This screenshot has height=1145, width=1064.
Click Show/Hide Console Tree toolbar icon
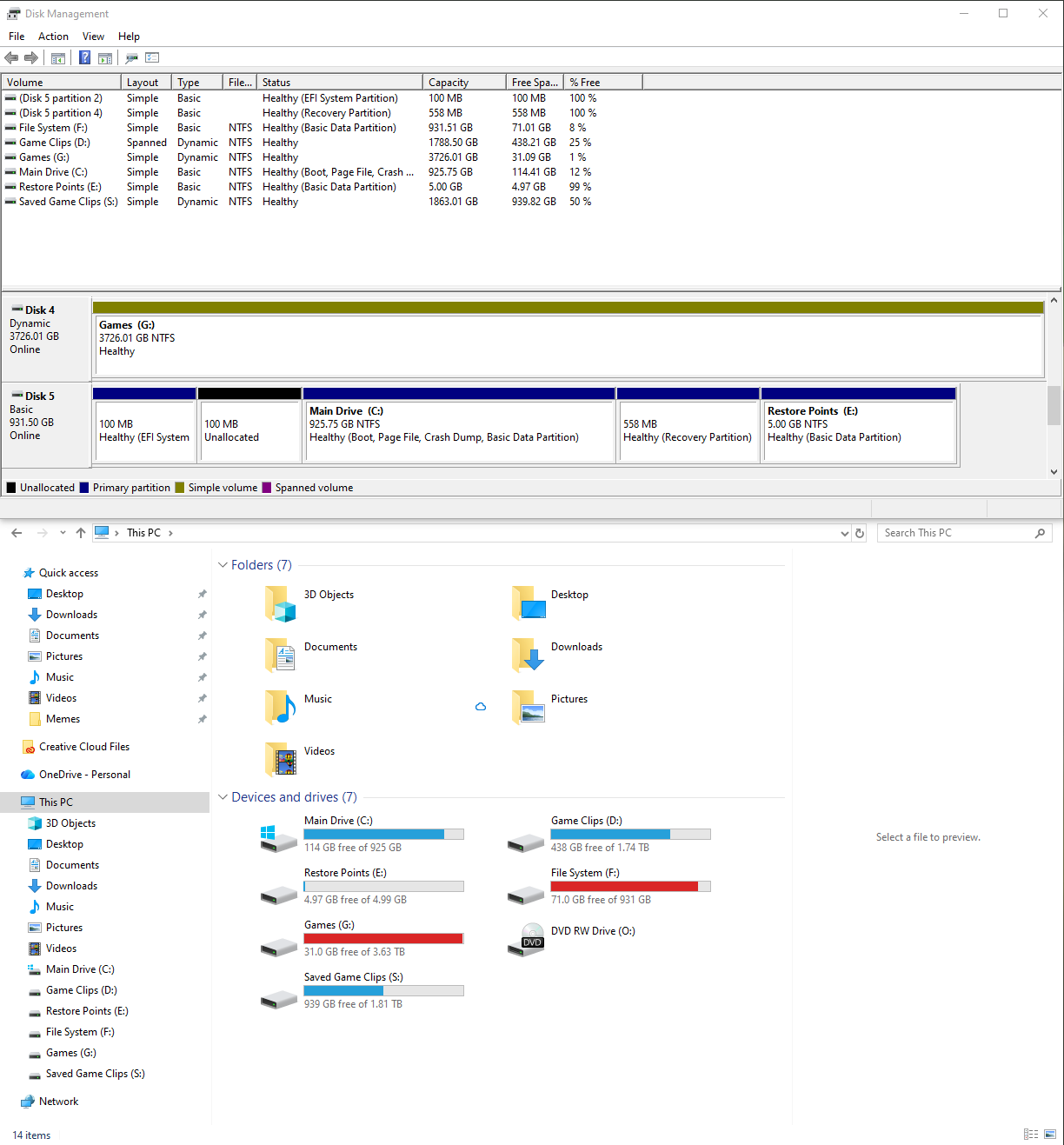click(58, 58)
